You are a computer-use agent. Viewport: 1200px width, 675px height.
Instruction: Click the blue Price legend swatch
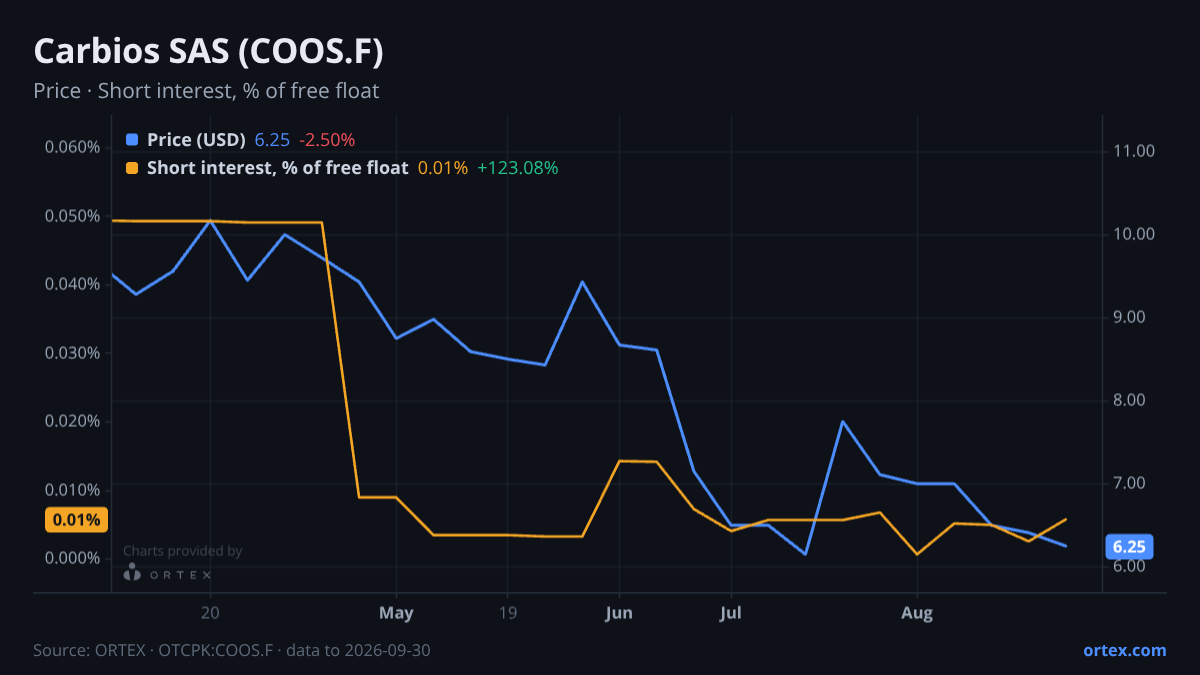pos(132,140)
